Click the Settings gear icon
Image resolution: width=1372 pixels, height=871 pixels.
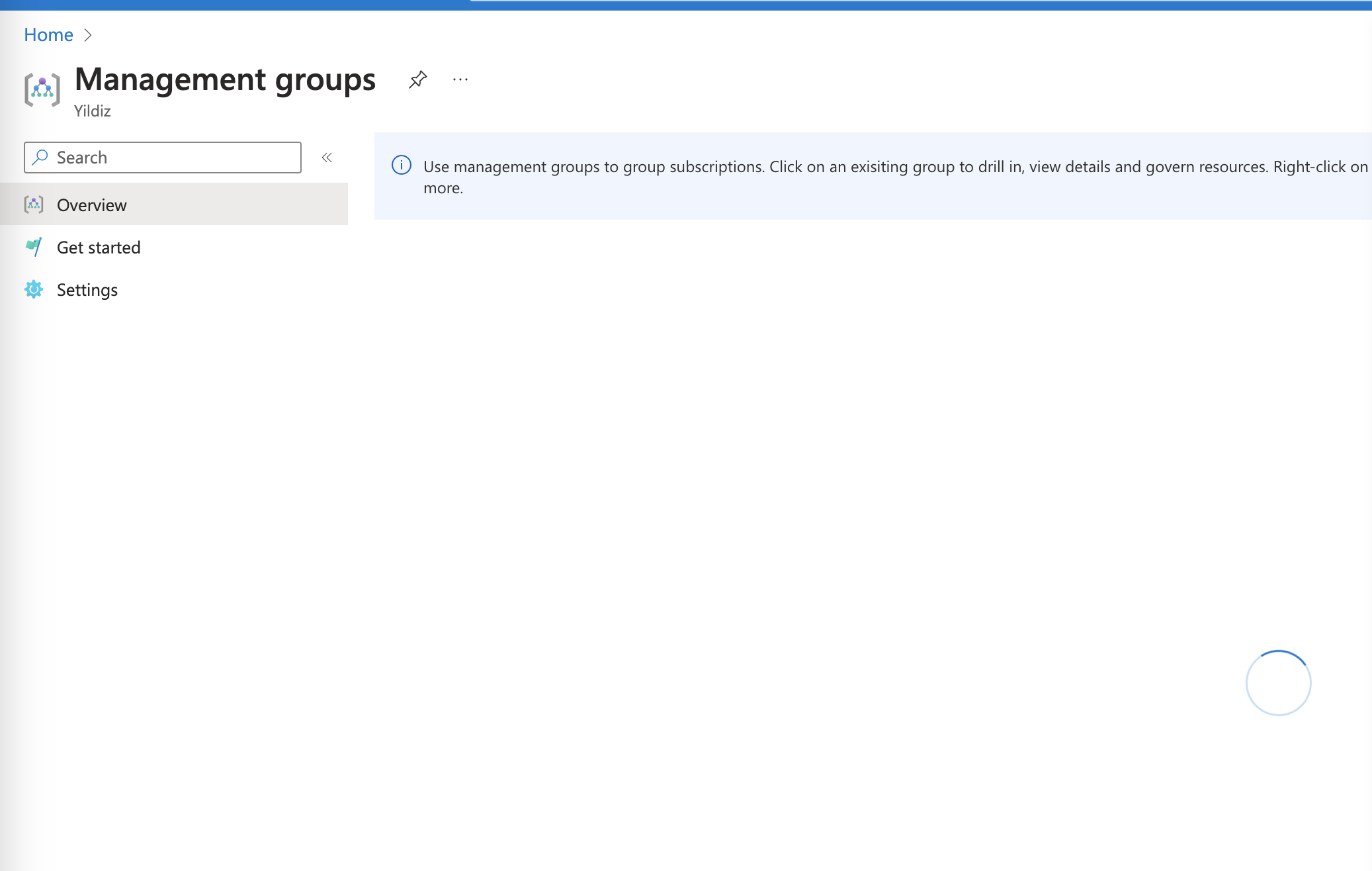[x=34, y=290]
